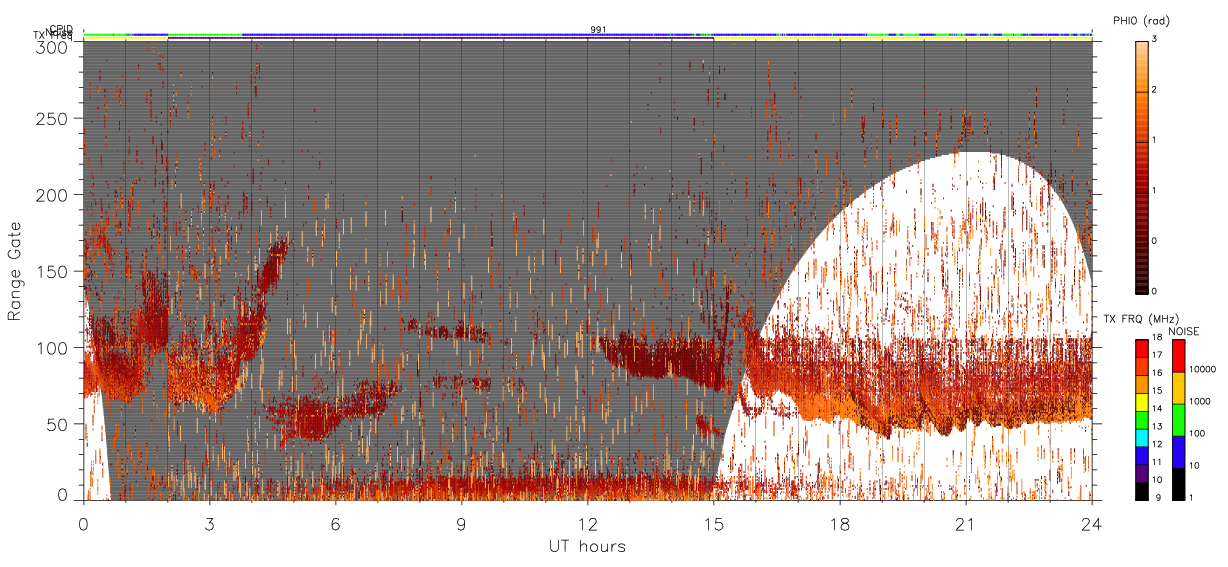Click the 14 label on the TX FRQ legend
The image size is (1228, 567).
point(1157,408)
